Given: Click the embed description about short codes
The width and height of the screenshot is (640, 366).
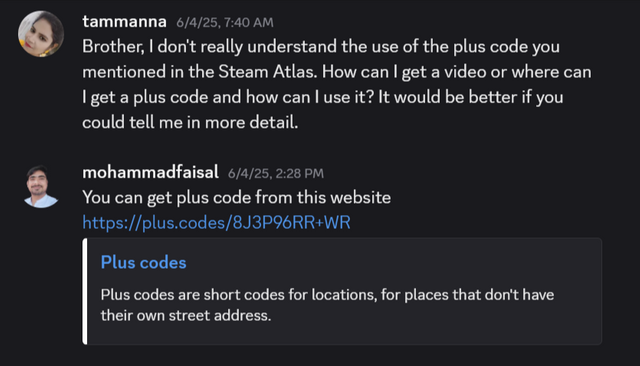Looking at the screenshot, I should pyautogui.click(x=327, y=305).
